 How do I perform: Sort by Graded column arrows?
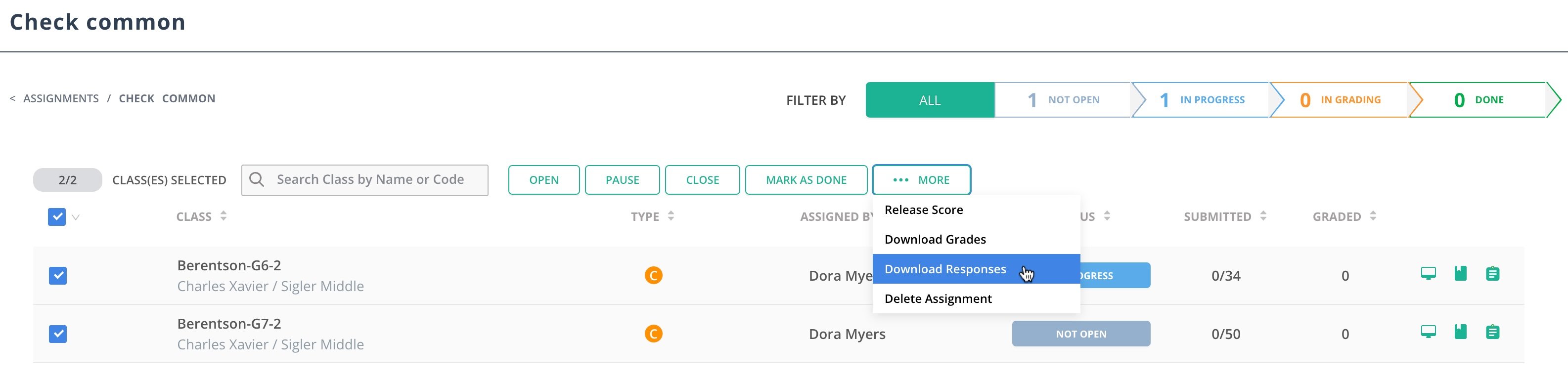[x=1373, y=216]
